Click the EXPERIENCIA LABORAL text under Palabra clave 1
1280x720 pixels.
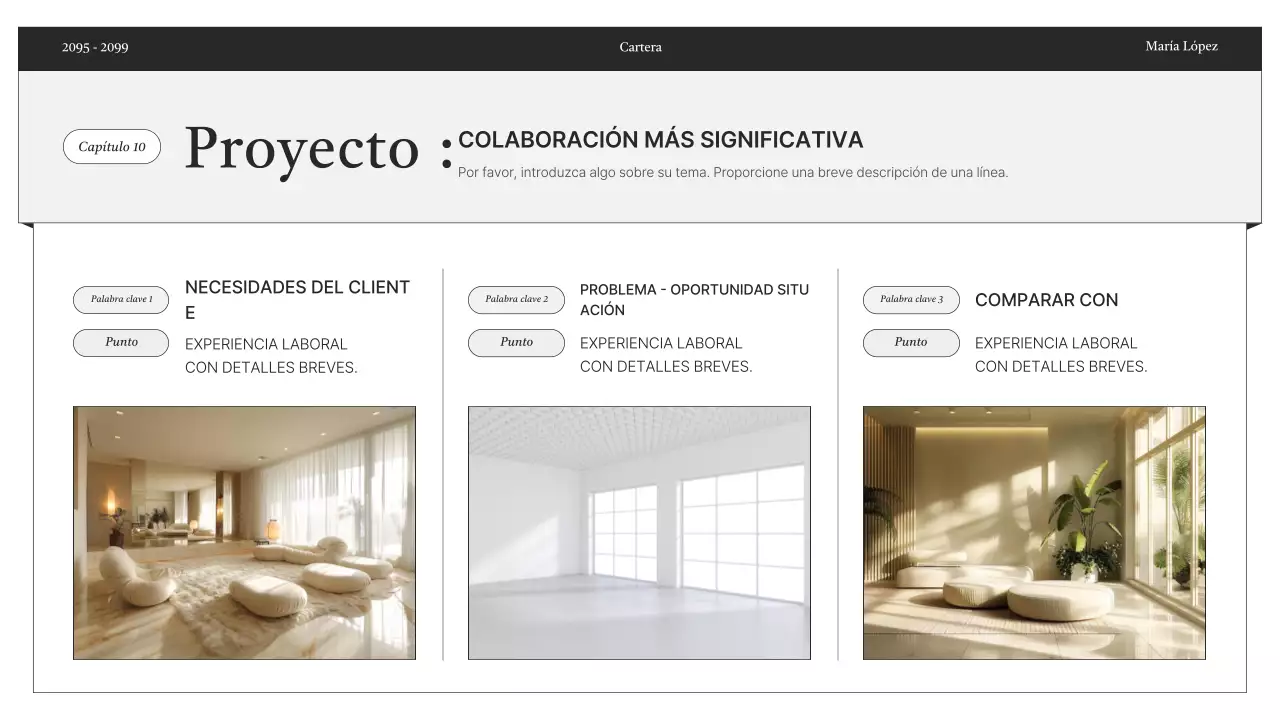point(265,343)
